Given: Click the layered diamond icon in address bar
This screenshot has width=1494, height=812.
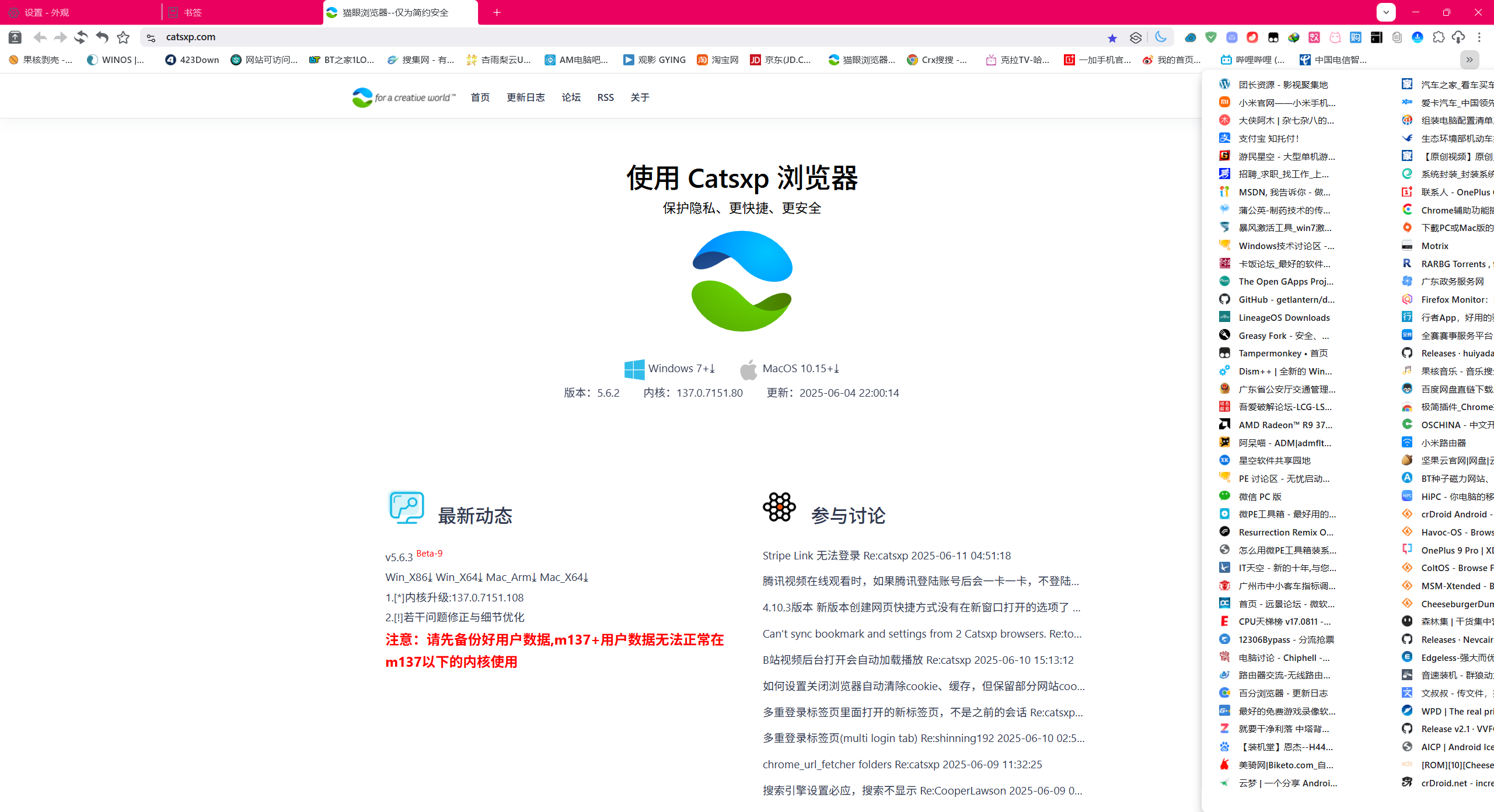Looking at the screenshot, I should tap(1136, 38).
